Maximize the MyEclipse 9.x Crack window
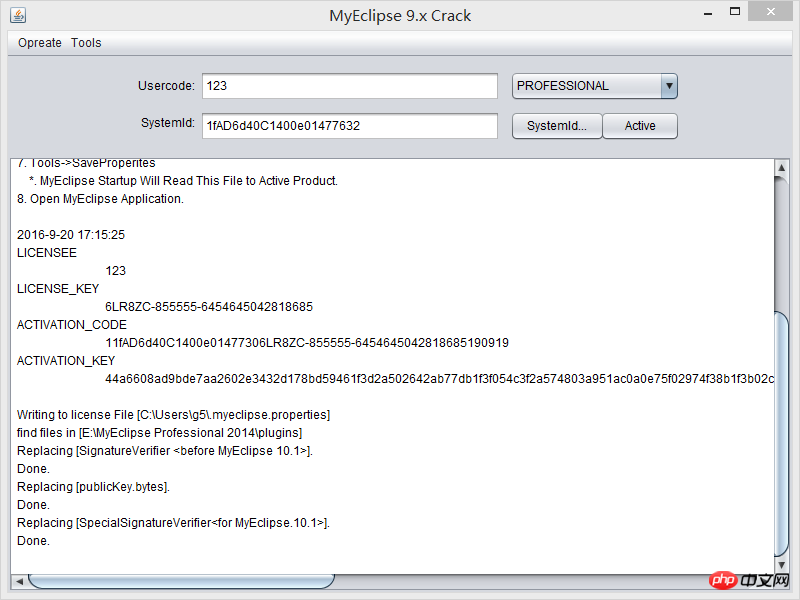 735,12
